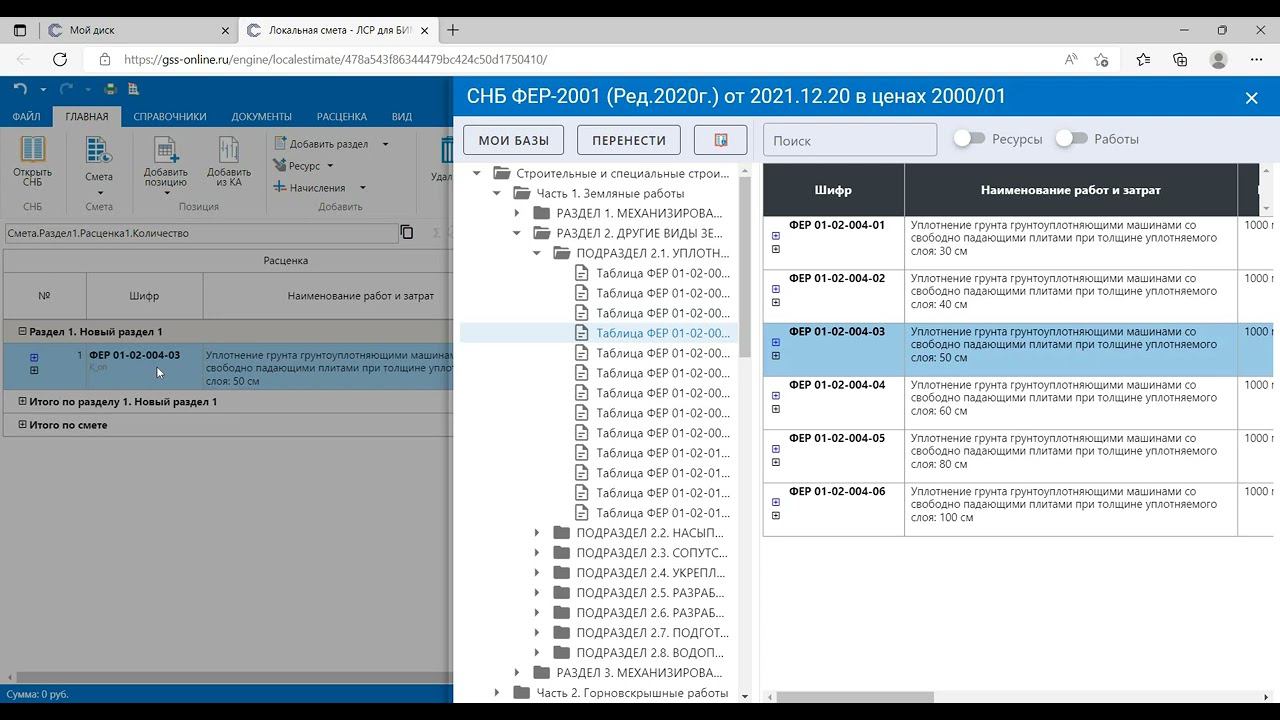Click the book icon button next to ПЕРЕНЕСТИ
The width and height of the screenshot is (1280, 720).
(x=721, y=140)
